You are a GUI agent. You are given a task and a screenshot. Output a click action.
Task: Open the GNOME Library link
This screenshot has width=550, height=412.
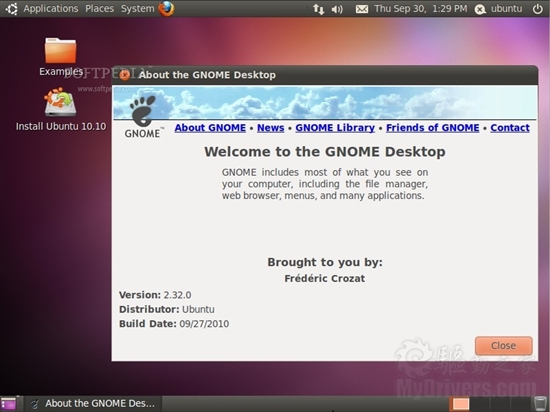(x=335, y=128)
